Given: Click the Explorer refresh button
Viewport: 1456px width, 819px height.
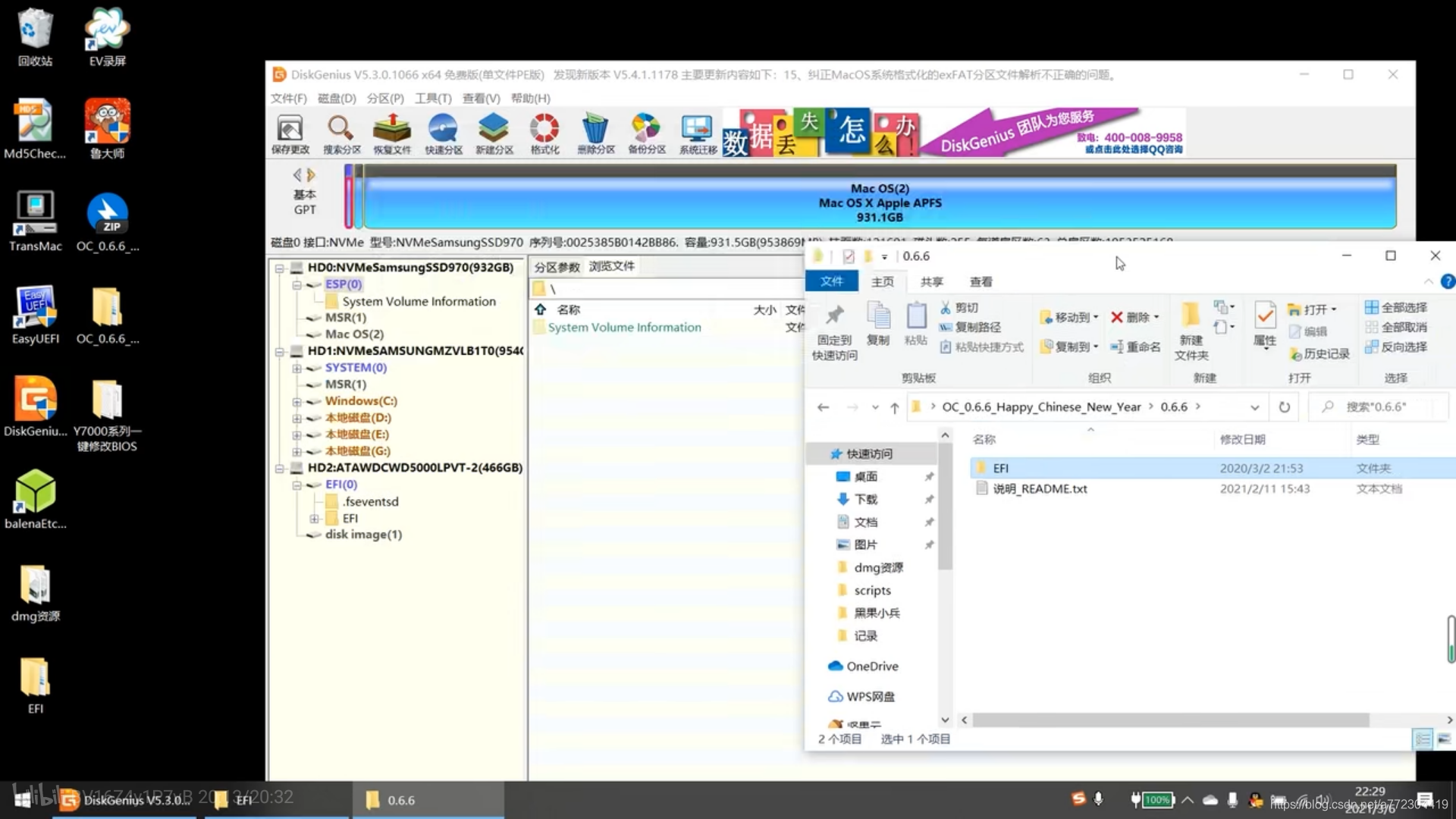Looking at the screenshot, I should (1285, 407).
